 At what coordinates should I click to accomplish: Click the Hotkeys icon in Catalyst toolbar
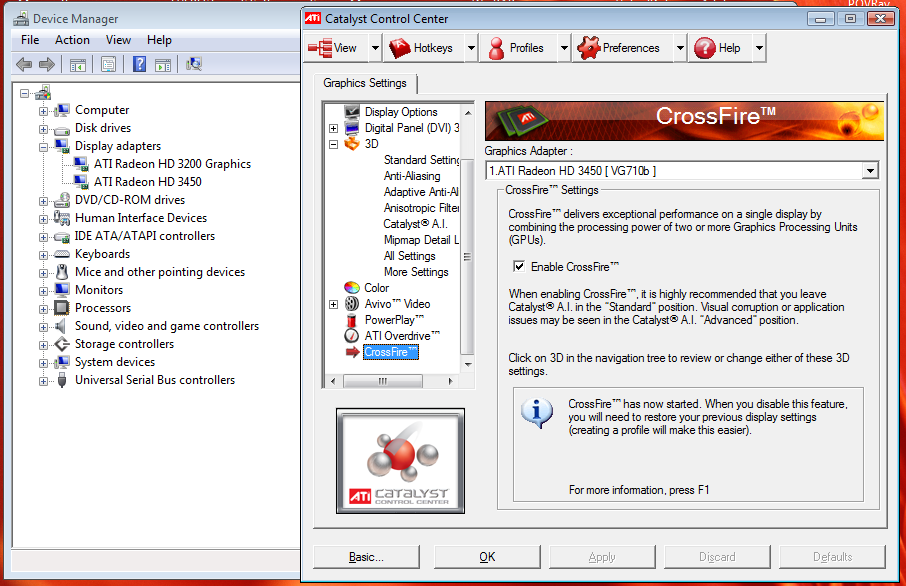[399, 48]
